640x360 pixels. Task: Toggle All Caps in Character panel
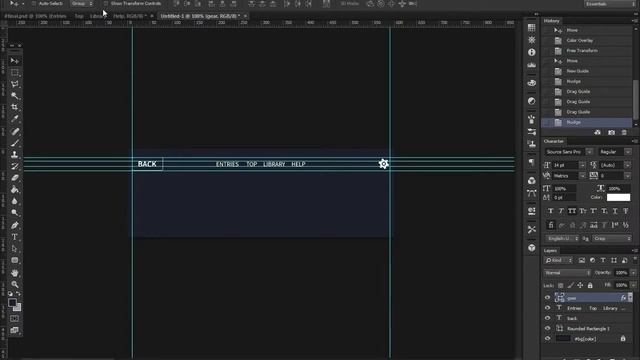572,211
